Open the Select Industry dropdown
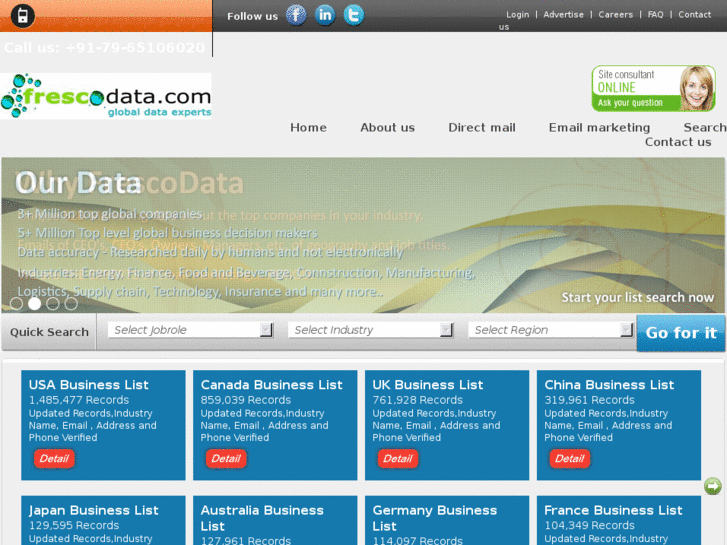727x545 pixels. coord(370,330)
